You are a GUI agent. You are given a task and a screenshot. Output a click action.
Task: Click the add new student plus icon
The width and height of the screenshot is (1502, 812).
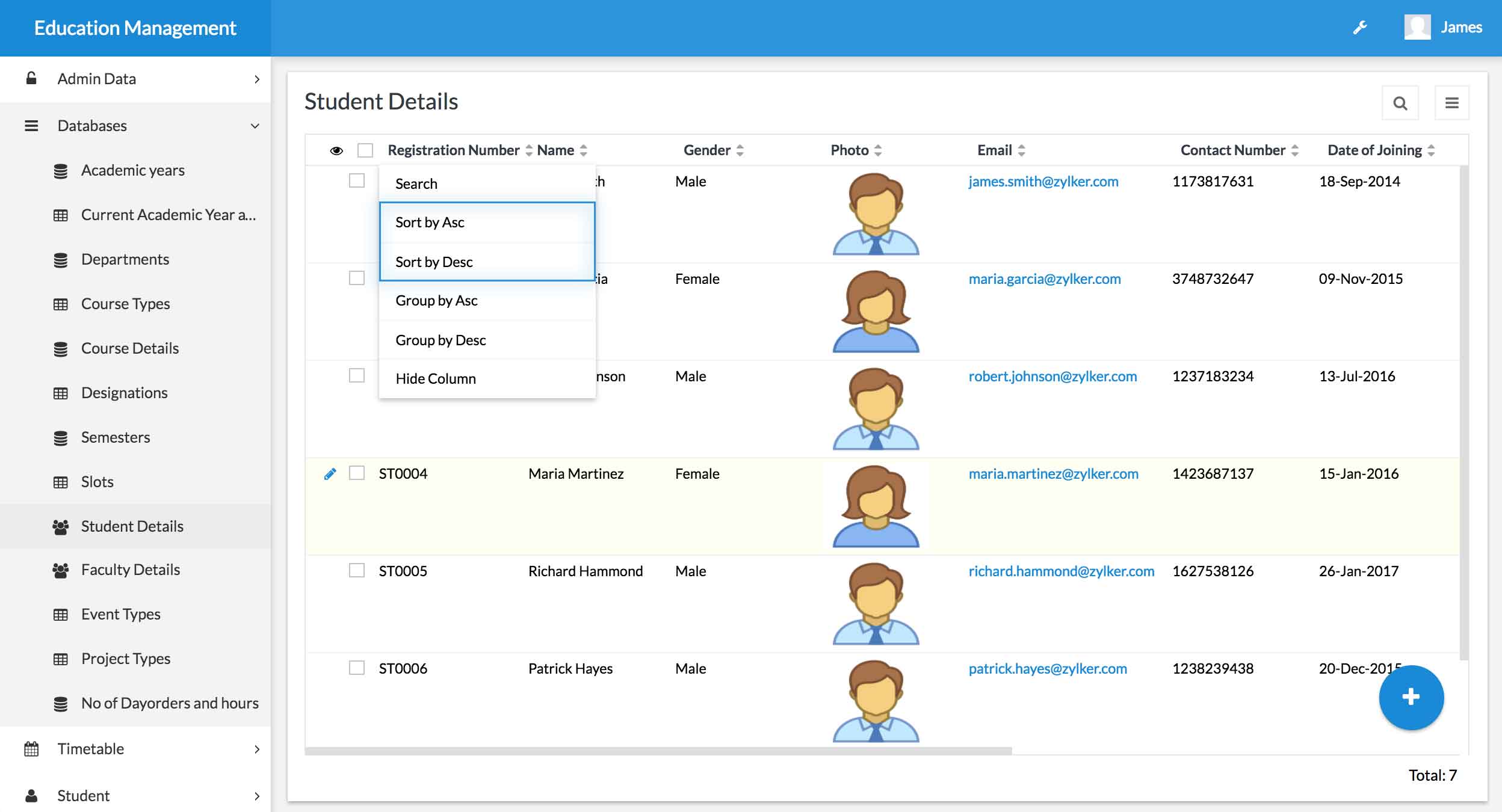tap(1411, 697)
